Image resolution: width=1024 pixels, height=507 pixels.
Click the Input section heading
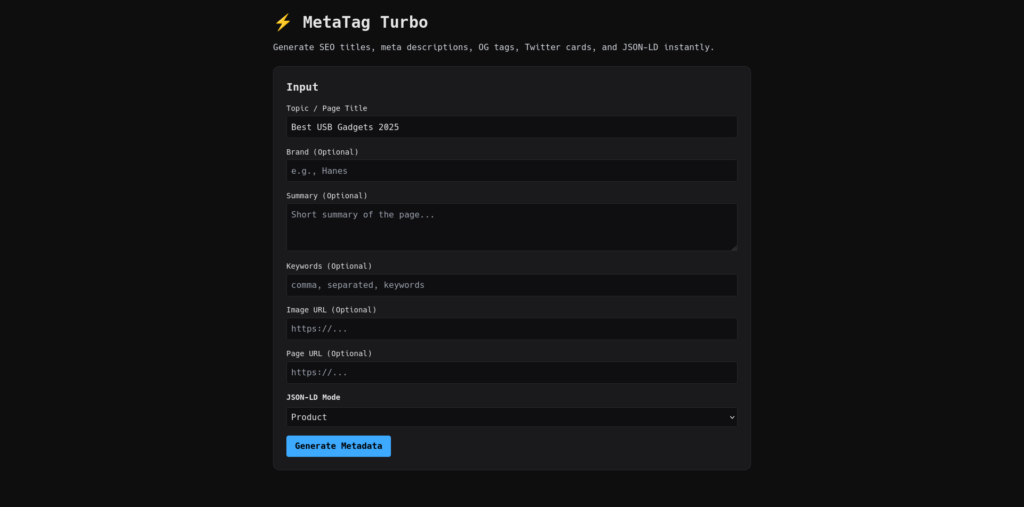point(302,87)
